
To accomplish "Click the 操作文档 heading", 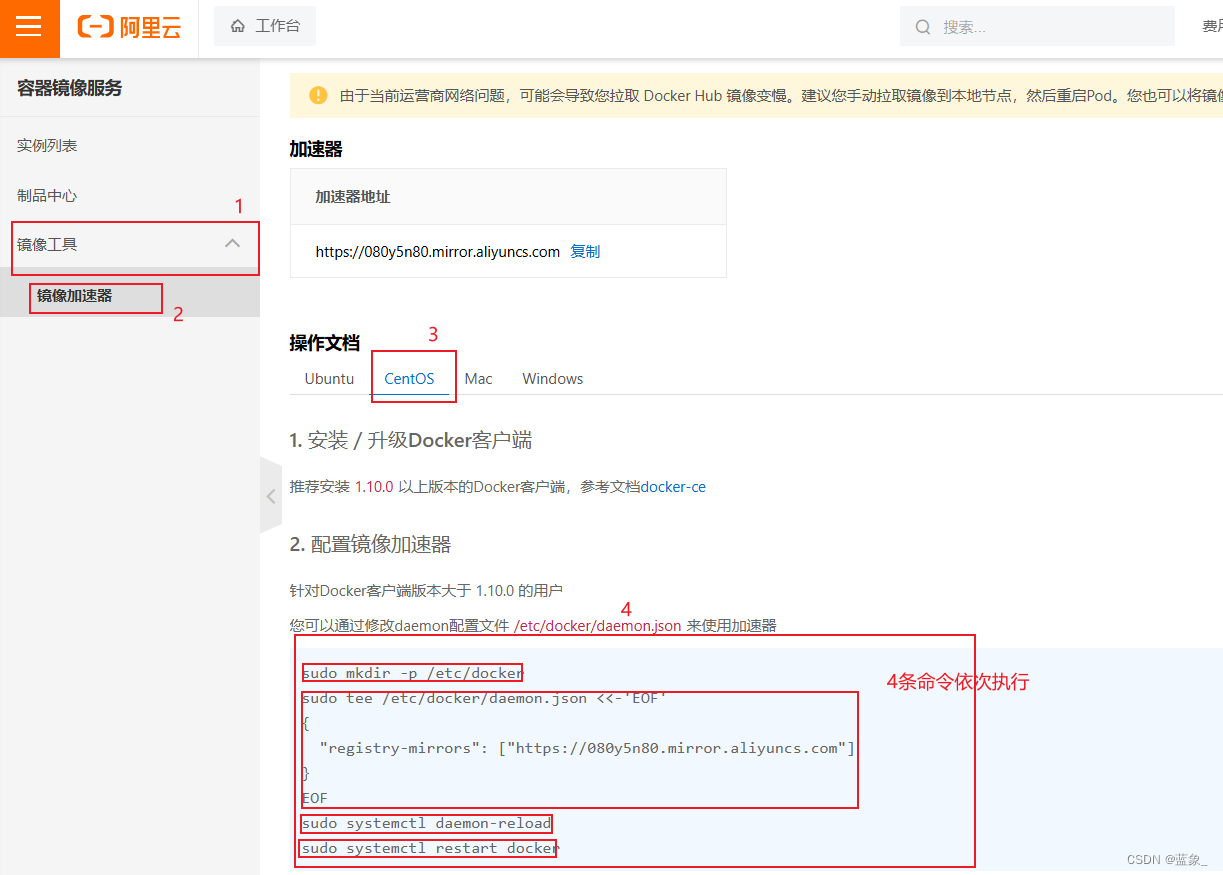I will point(324,343).
